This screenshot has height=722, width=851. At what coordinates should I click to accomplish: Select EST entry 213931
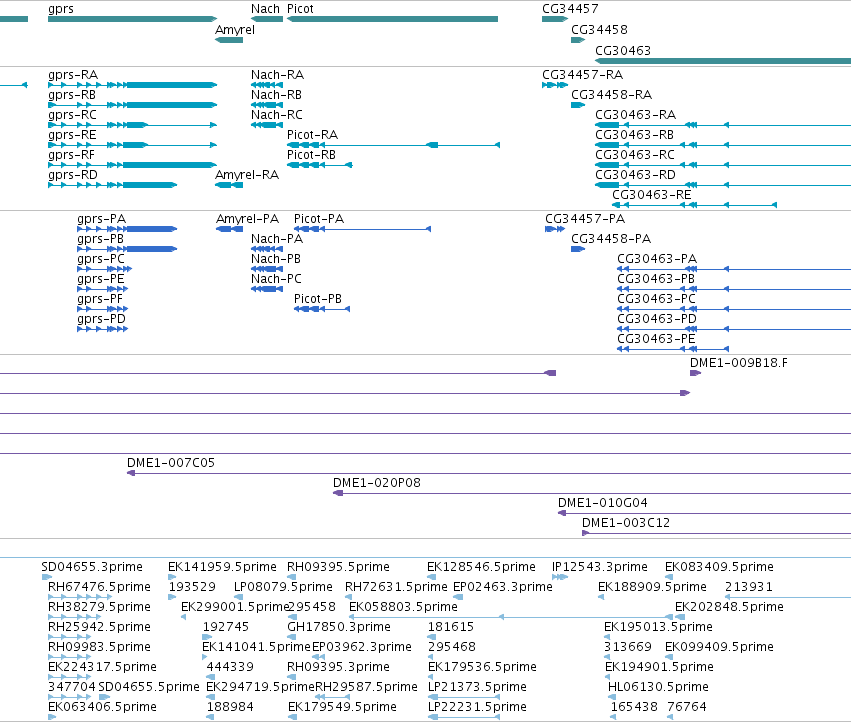[x=748, y=587]
